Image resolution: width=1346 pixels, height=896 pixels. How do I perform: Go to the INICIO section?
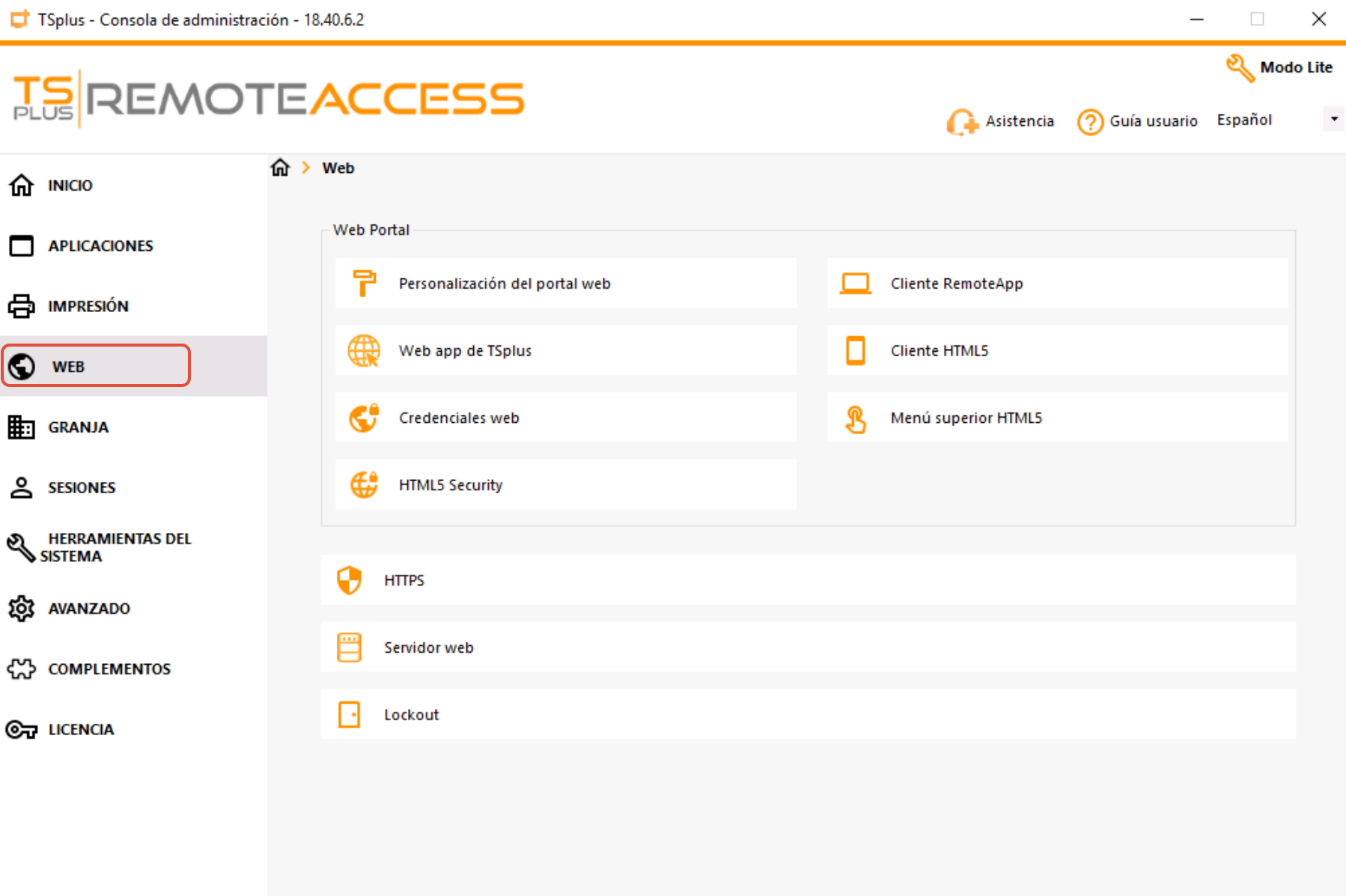coord(133,185)
